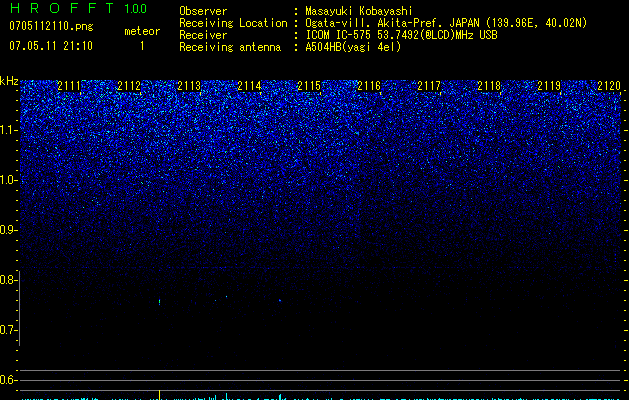Click the 1.0 frequency axis label
This screenshot has height=400, width=629.
(x=9, y=180)
